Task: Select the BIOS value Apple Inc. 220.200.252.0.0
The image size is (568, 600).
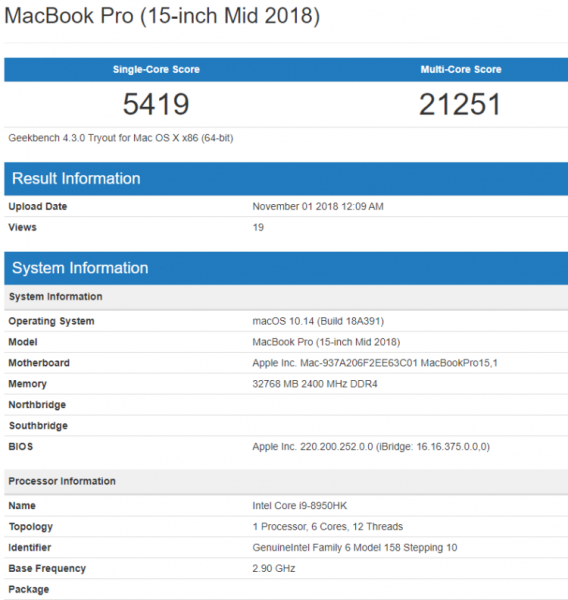Action: click(371, 447)
